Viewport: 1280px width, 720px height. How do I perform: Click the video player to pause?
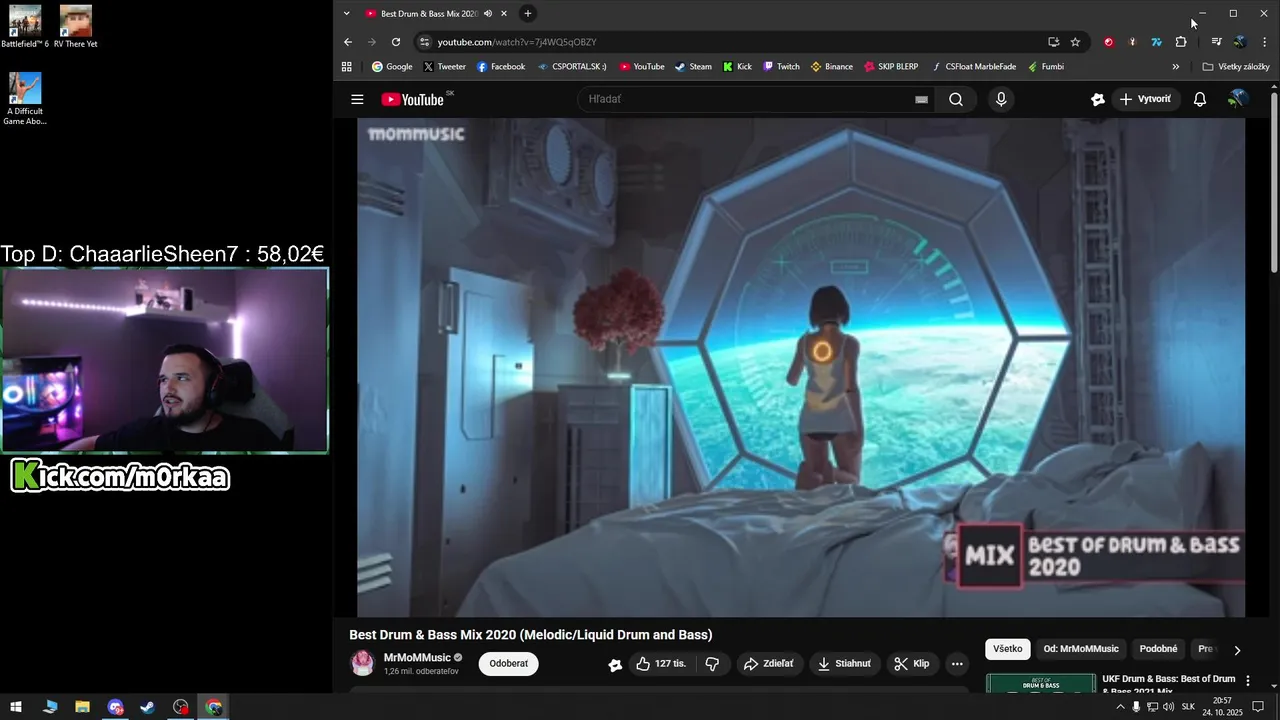[801, 367]
